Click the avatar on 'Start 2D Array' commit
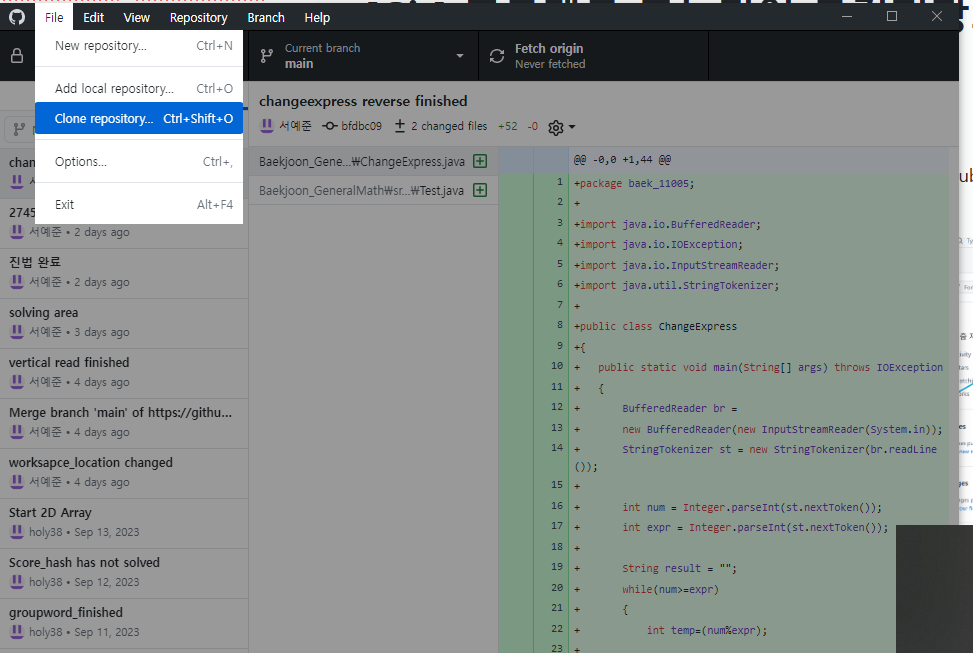 pyautogui.click(x=17, y=531)
